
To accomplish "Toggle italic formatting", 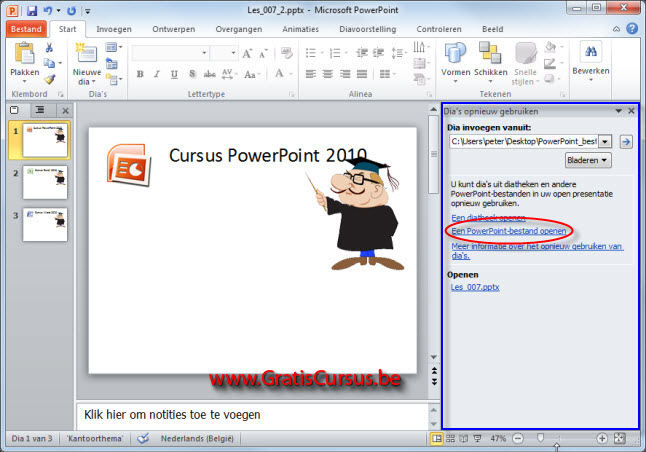I will [157, 74].
